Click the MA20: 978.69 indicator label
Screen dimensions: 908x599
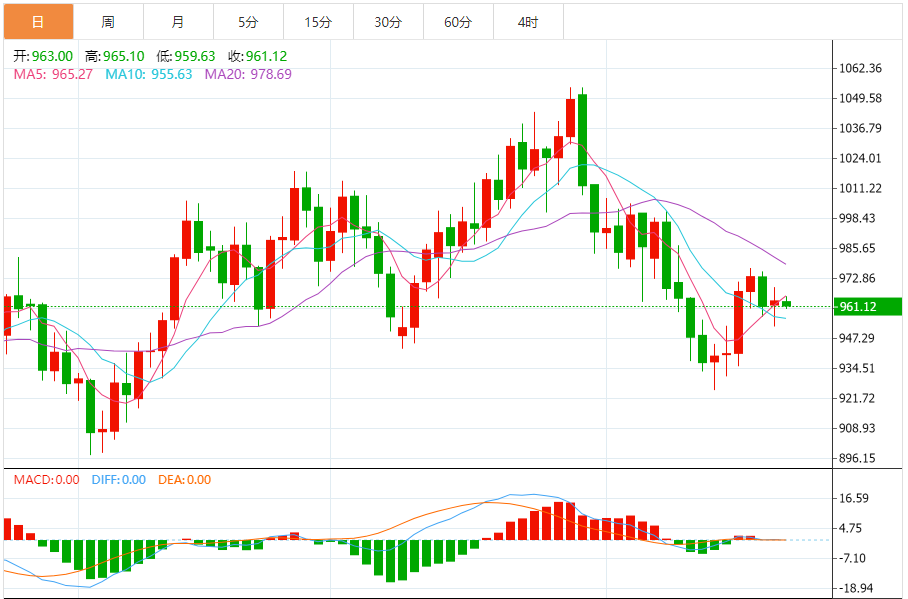tap(248, 74)
